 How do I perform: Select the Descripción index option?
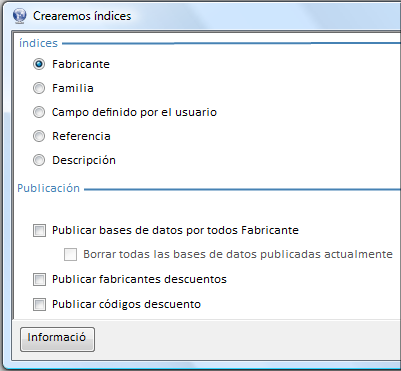(39, 160)
